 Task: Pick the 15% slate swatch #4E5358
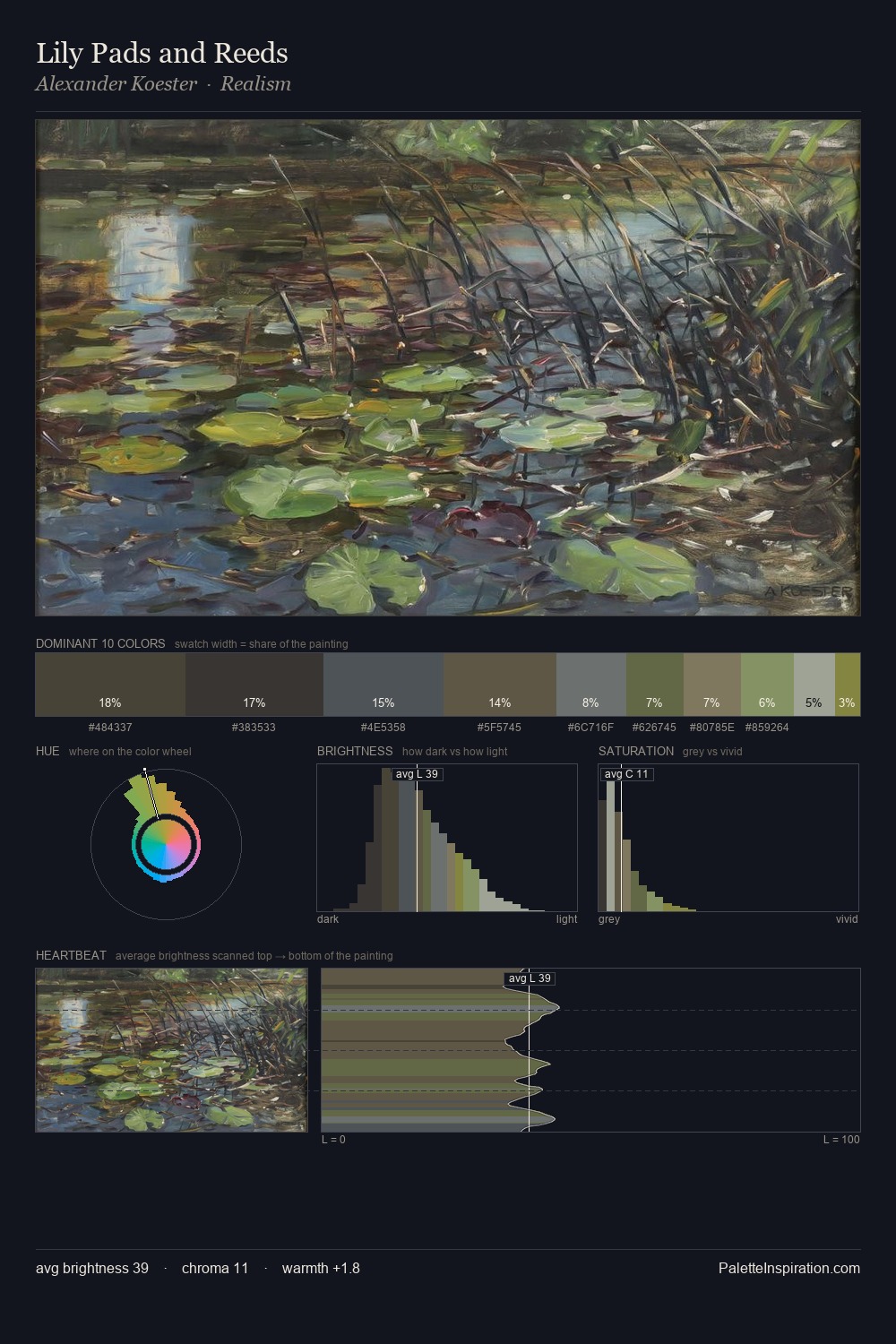[383, 685]
